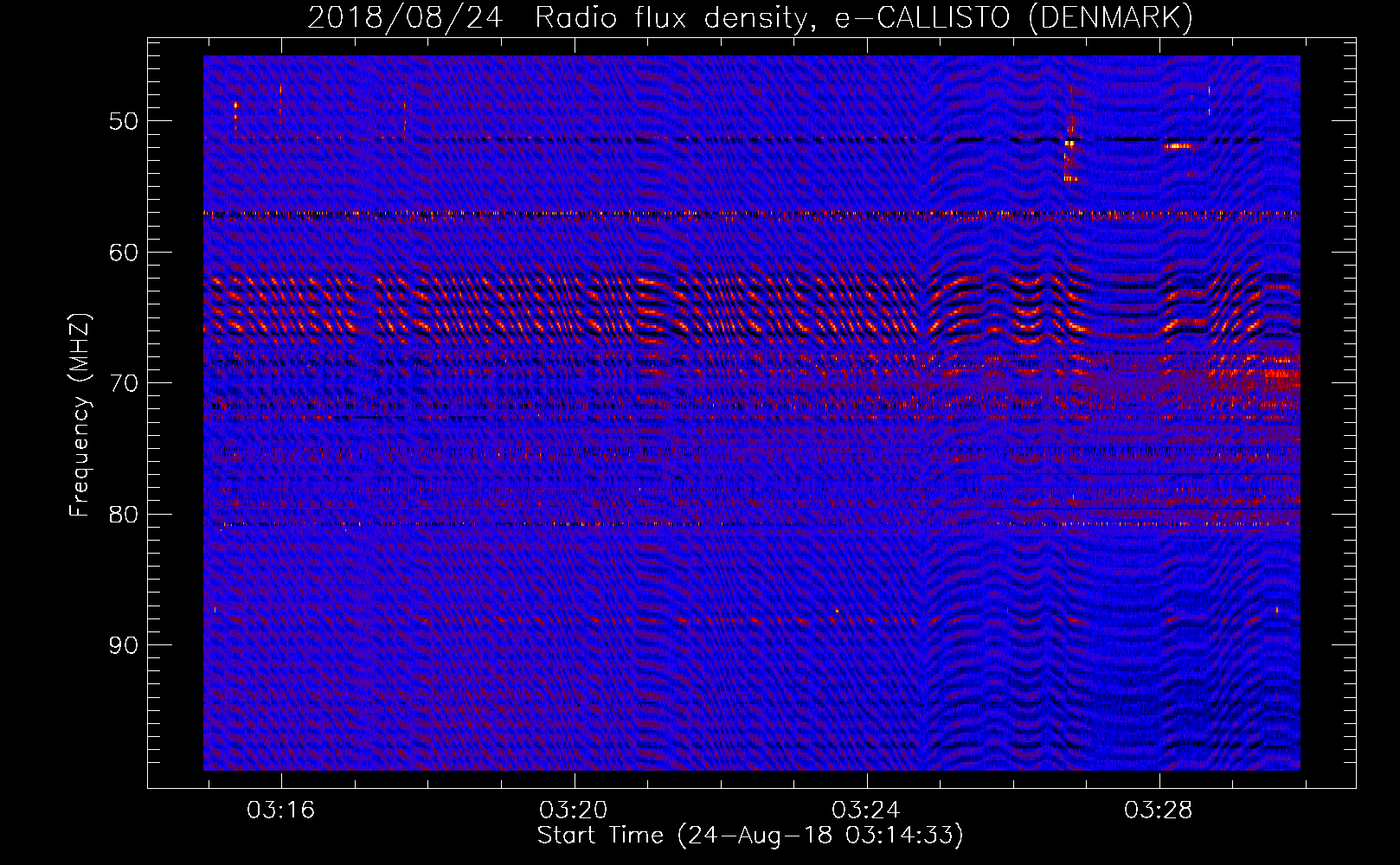Click the 50 frequency tick label
The width and height of the screenshot is (1400, 865).
point(124,121)
